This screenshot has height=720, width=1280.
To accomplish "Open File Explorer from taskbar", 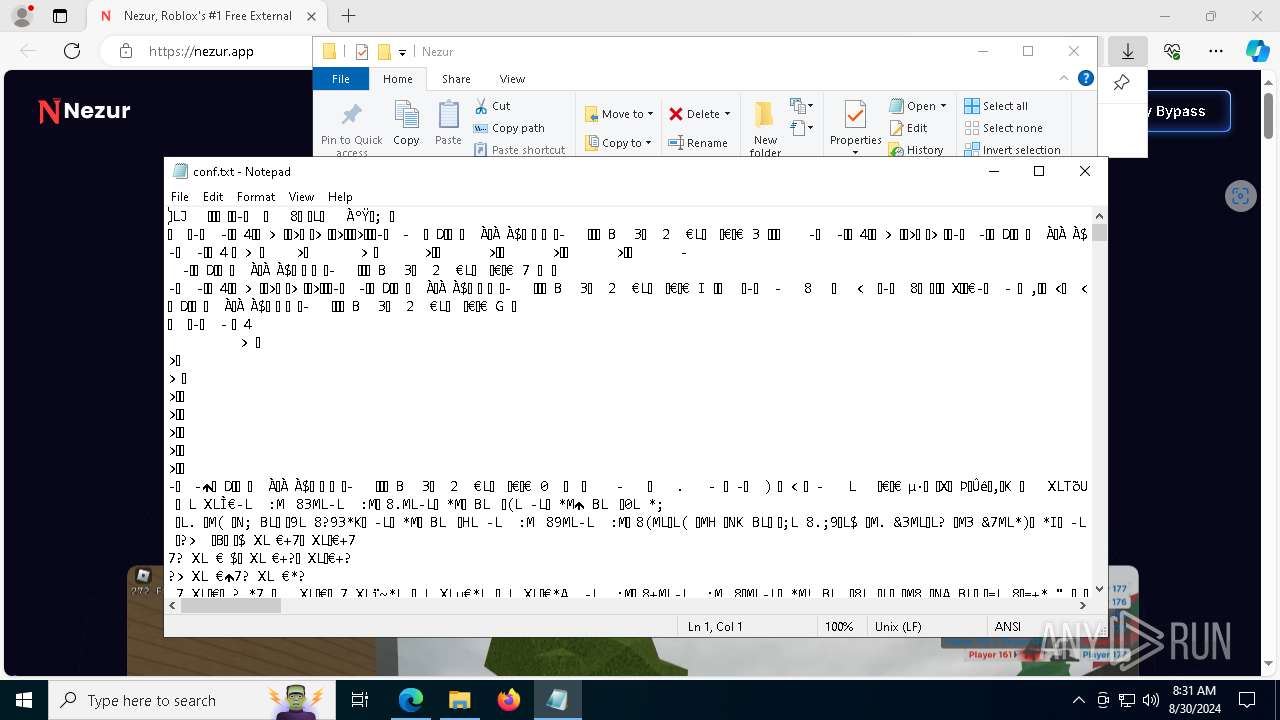I will pos(459,700).
